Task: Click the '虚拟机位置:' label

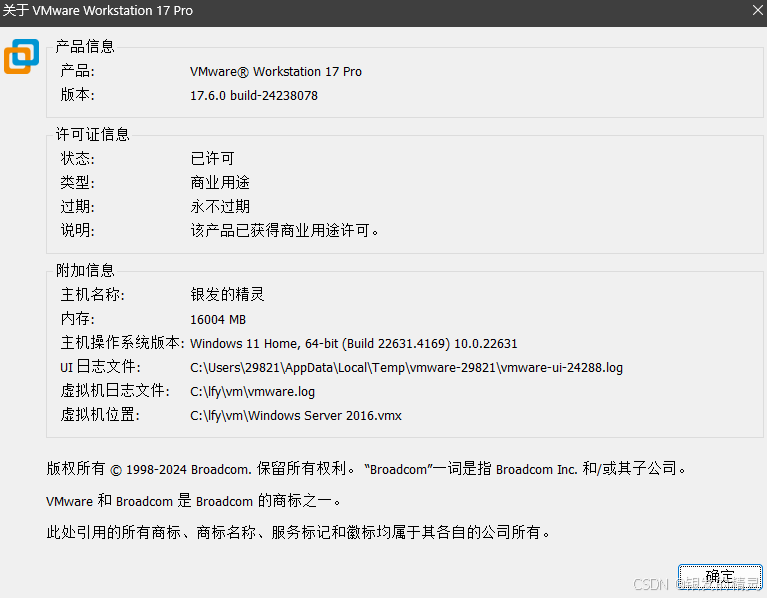Action: pos(100,415)
